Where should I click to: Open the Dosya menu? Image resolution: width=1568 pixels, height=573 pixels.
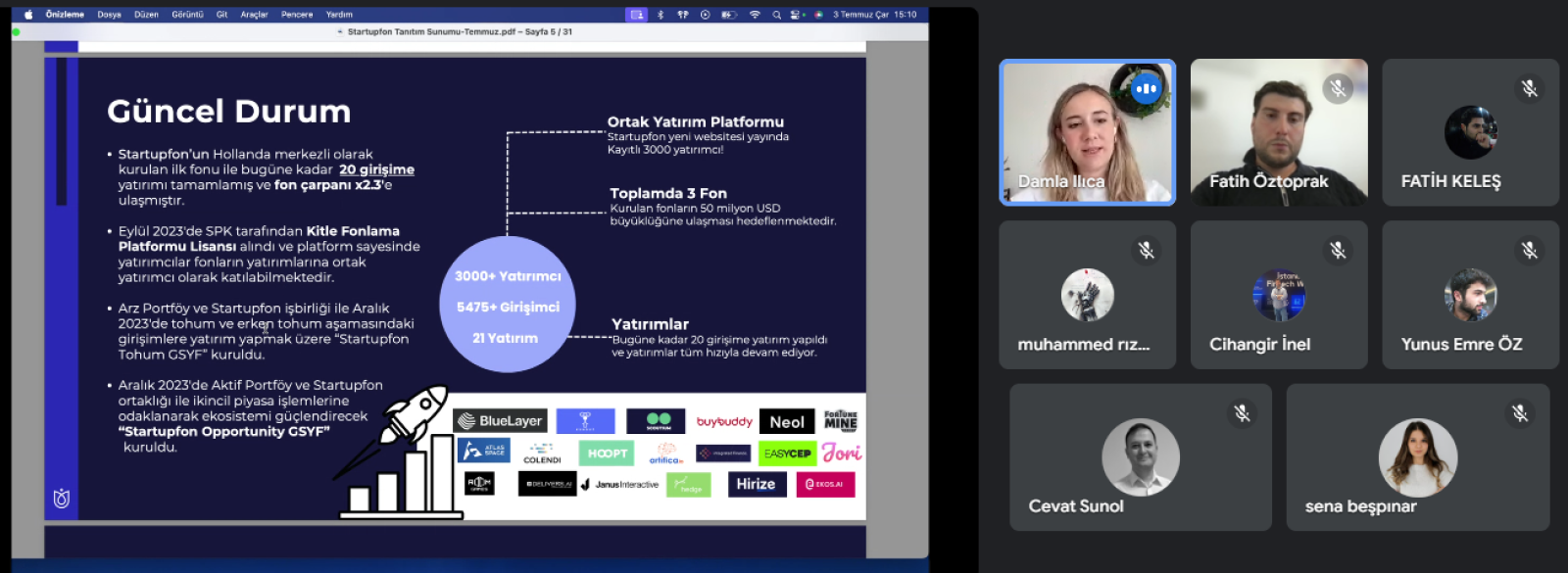(x=109, y=15)
